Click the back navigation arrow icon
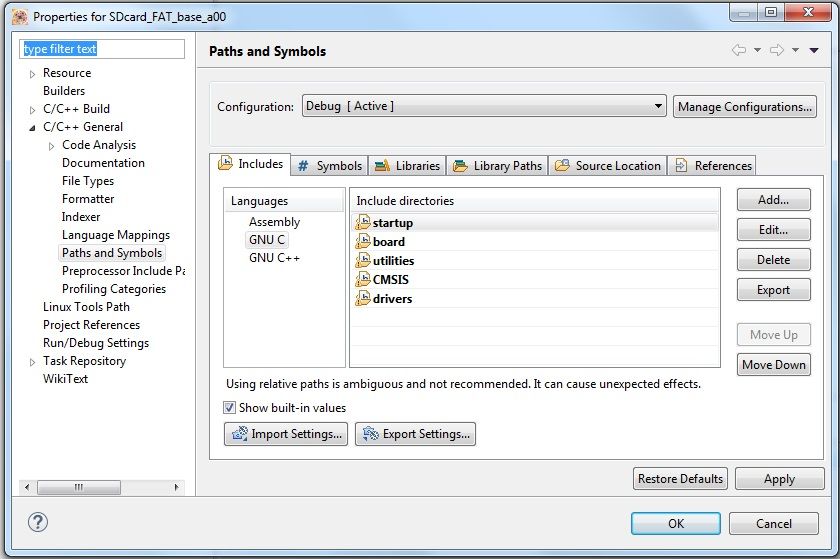This screenshot has width=840, height=559. (739, 50)
